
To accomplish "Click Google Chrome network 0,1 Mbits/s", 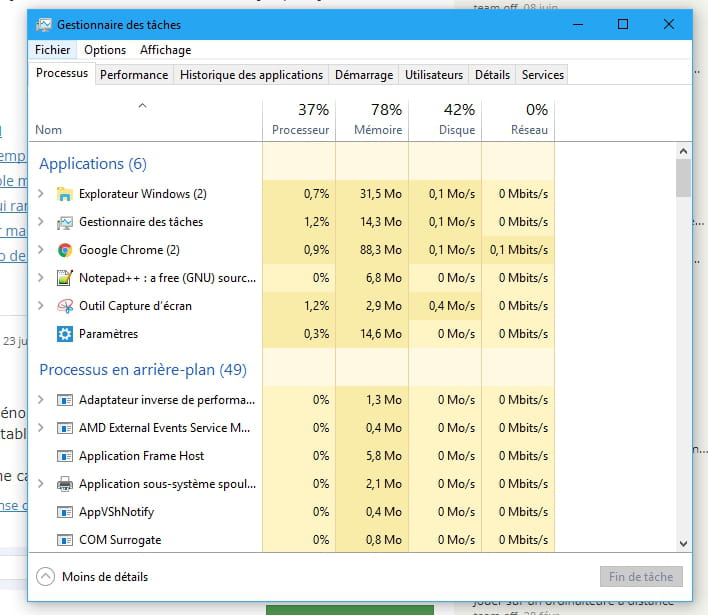I will point(519,250).
